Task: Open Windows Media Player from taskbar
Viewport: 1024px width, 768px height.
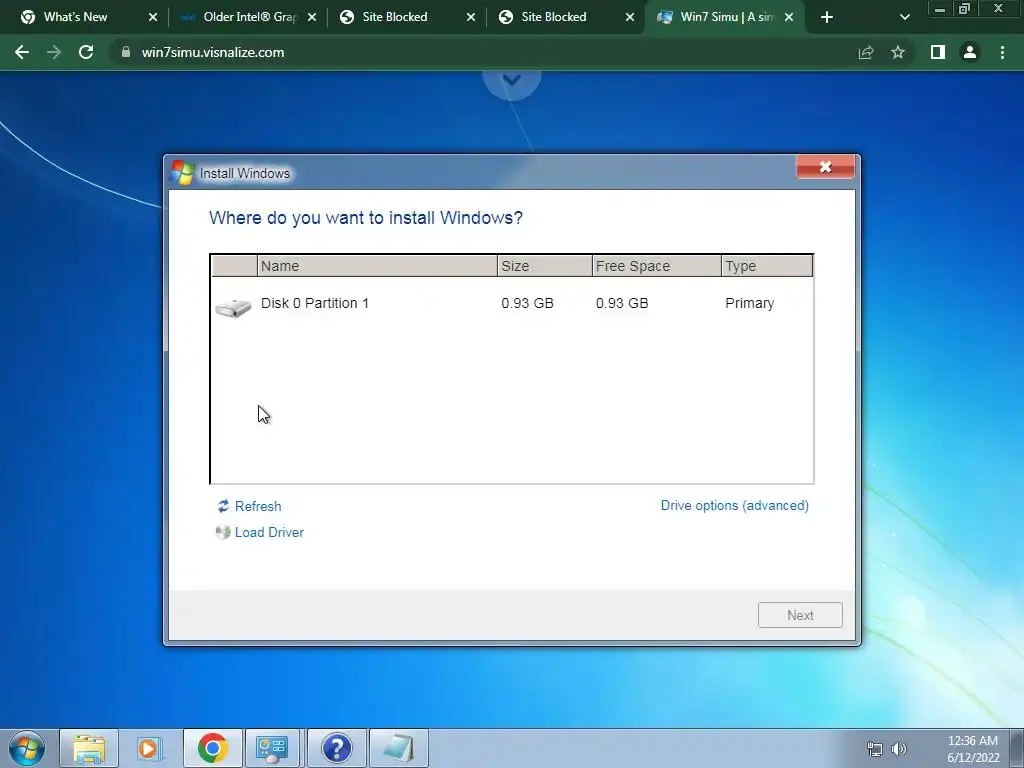Action: [x=150, y=748]
